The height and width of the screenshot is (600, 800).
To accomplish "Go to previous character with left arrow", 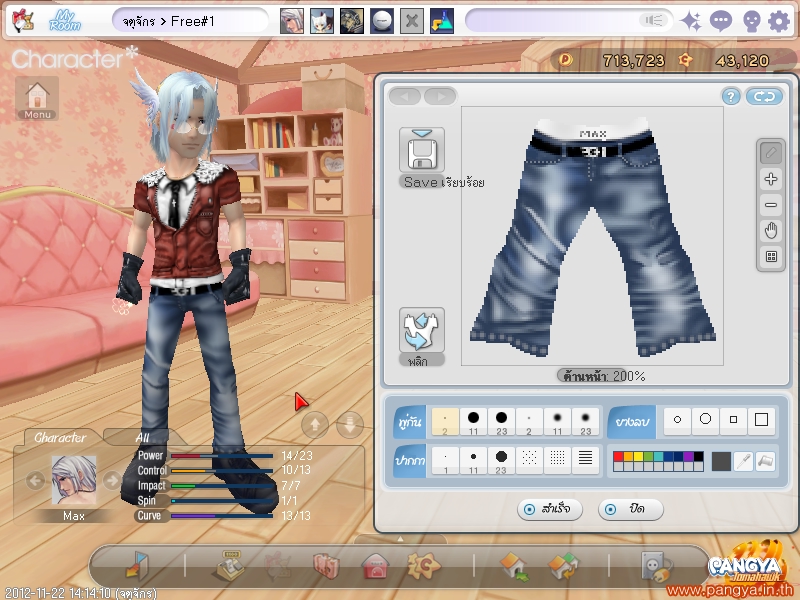I will pyautogui.click(x=35, y=480).
